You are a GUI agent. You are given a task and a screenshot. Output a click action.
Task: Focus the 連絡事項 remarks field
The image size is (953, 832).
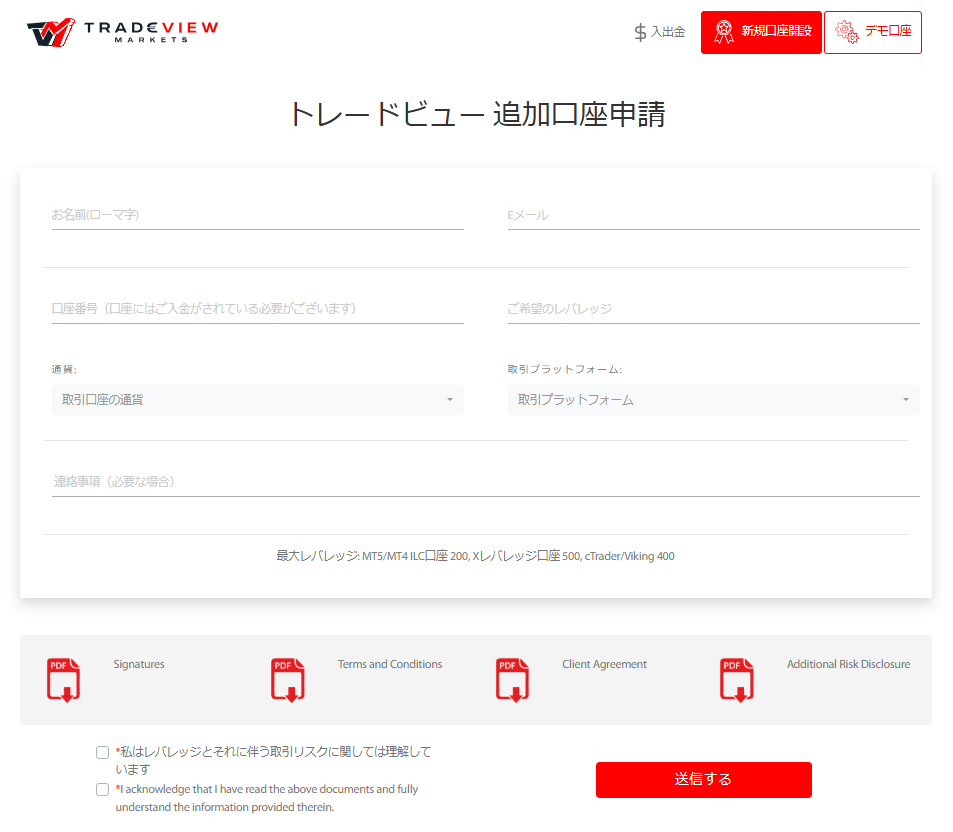point(485,482)
